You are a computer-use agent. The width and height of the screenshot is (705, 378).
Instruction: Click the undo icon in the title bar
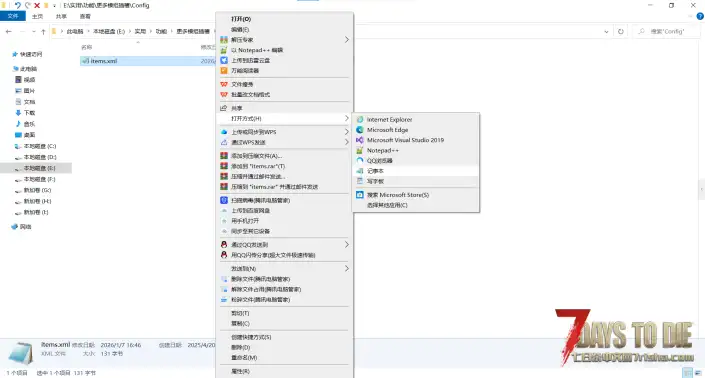[18, 5]
